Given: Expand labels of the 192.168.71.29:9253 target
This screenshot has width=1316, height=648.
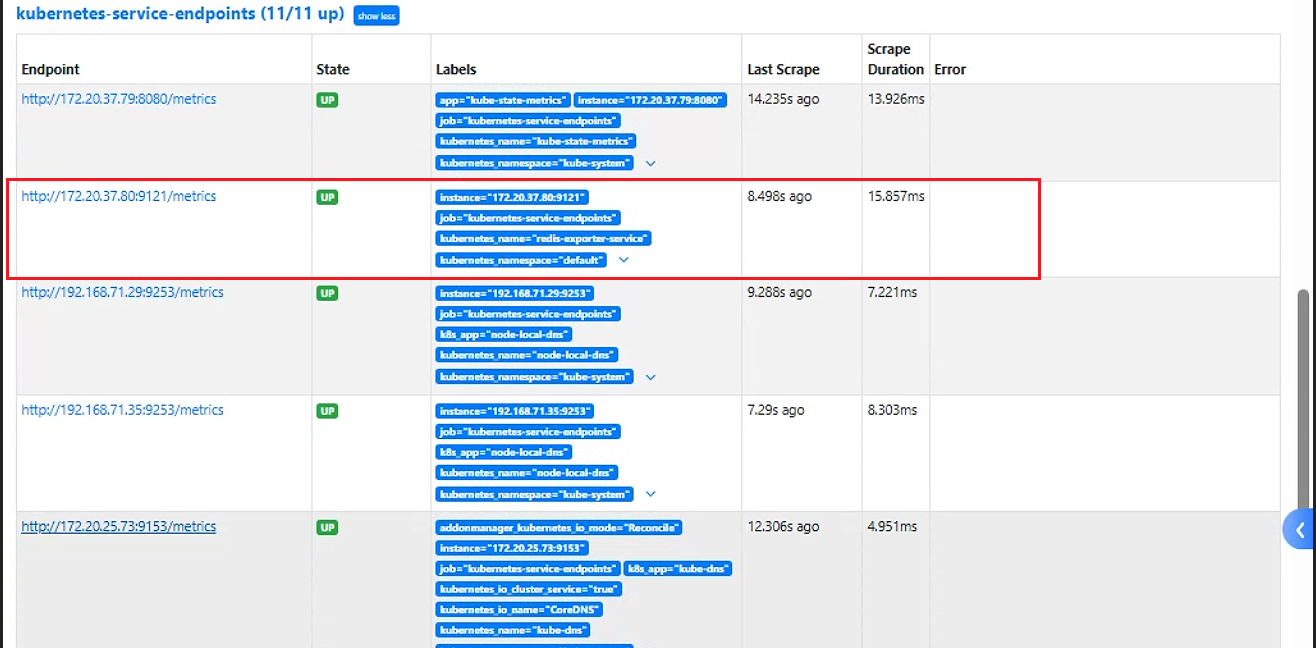Looking at the screenshot, I should click(650, 377).
